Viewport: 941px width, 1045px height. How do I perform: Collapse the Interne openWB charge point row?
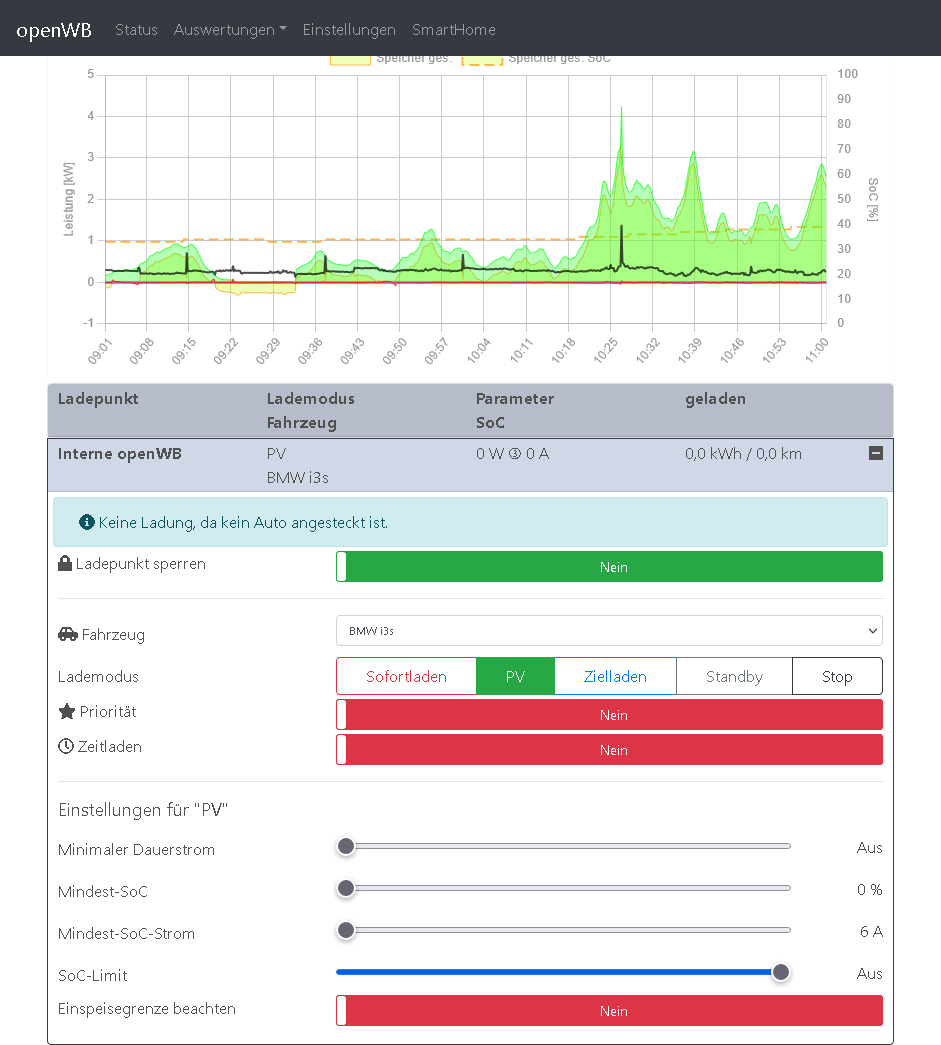(875, 453)
